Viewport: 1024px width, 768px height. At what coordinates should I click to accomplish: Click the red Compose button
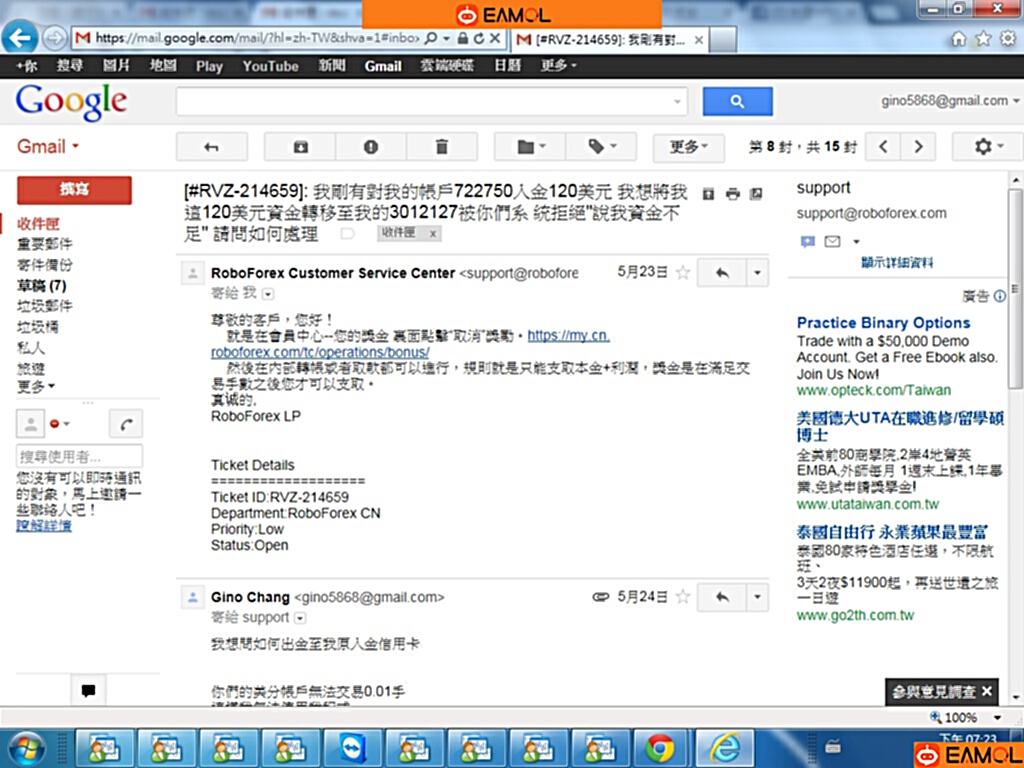coord(74,190)
